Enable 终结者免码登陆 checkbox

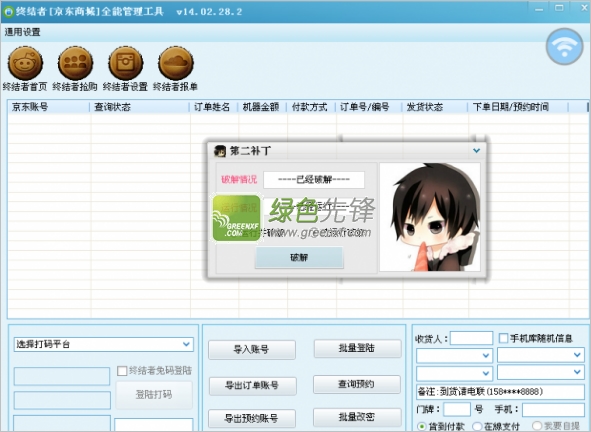point(122,371)
